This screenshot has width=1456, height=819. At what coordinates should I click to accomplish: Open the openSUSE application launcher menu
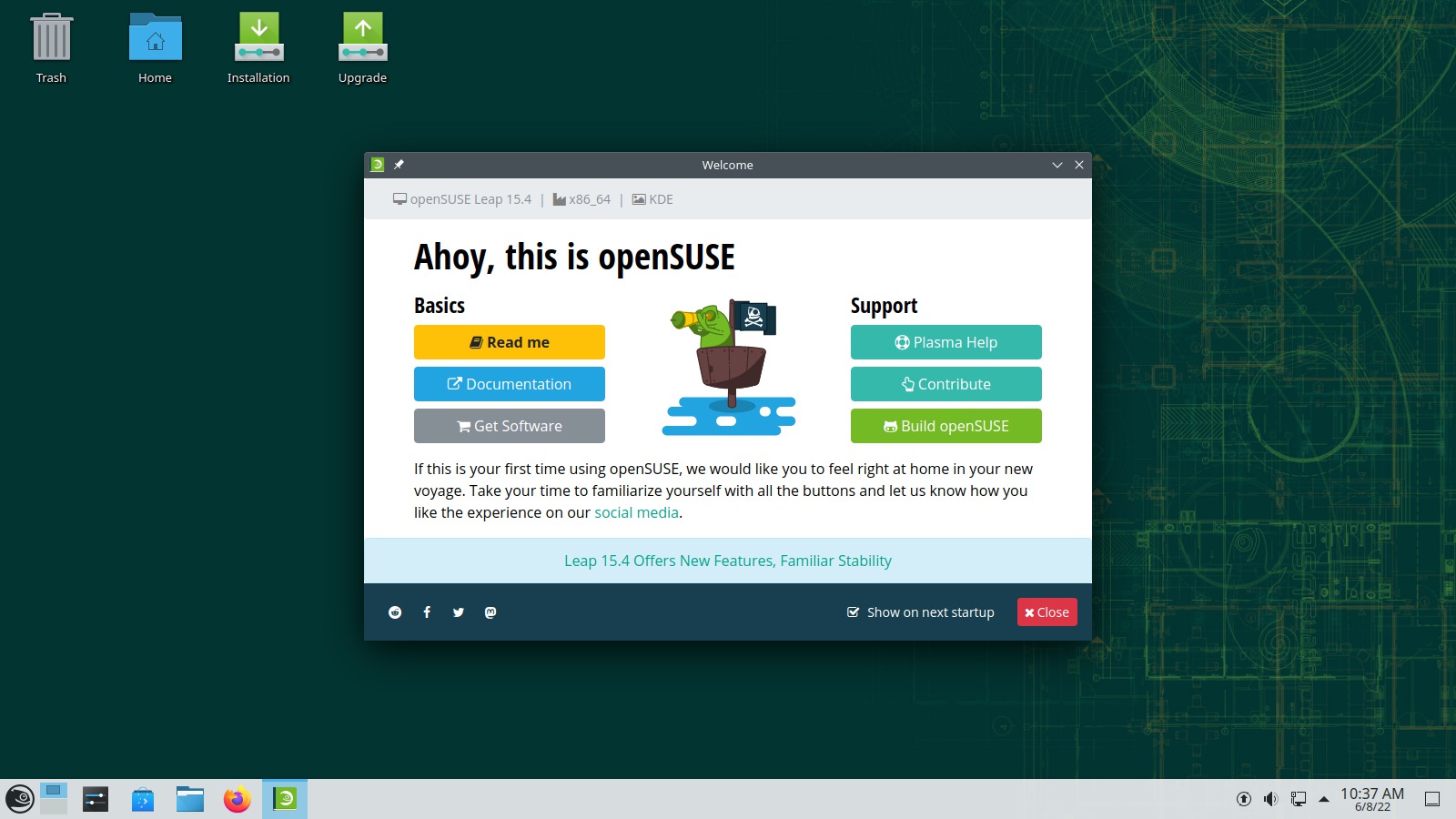(x=19, y=799)
